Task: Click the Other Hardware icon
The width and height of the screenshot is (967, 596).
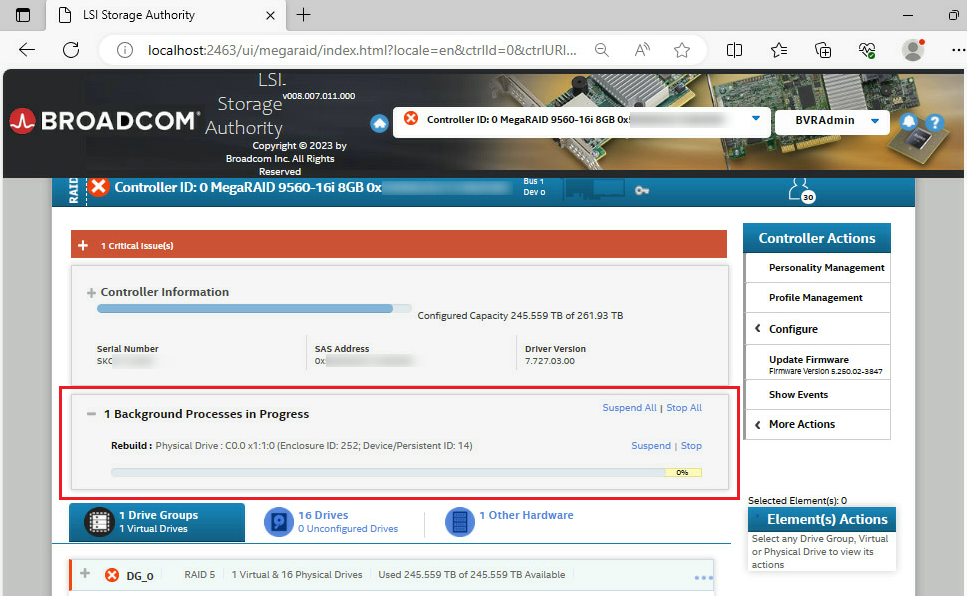Action: [459, 522]
